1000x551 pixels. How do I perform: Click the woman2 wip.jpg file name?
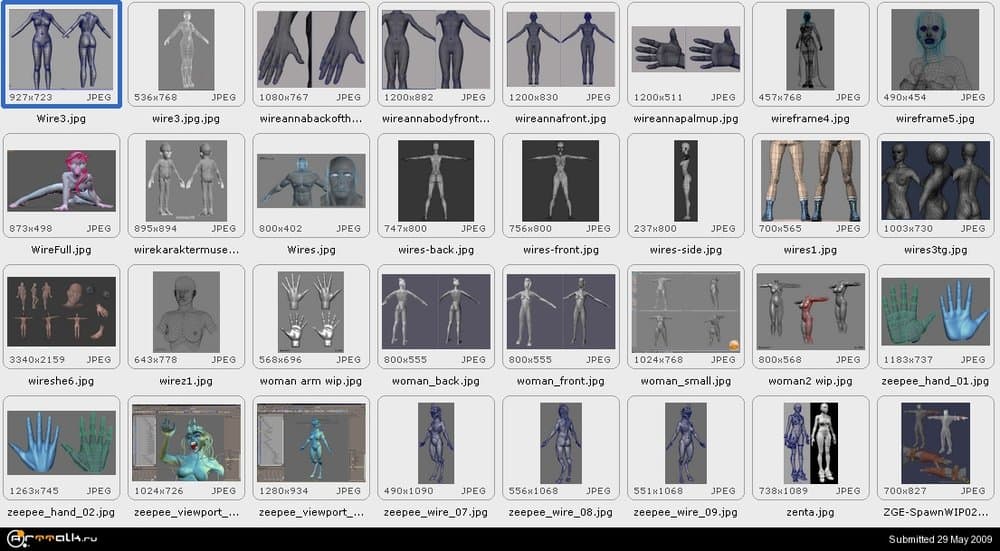(x=810, y=381)
